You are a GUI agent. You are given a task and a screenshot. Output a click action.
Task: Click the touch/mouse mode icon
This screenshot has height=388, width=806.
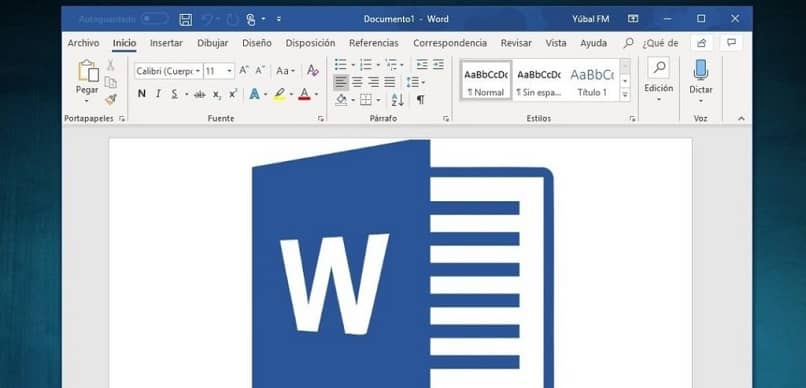(251, 20)
